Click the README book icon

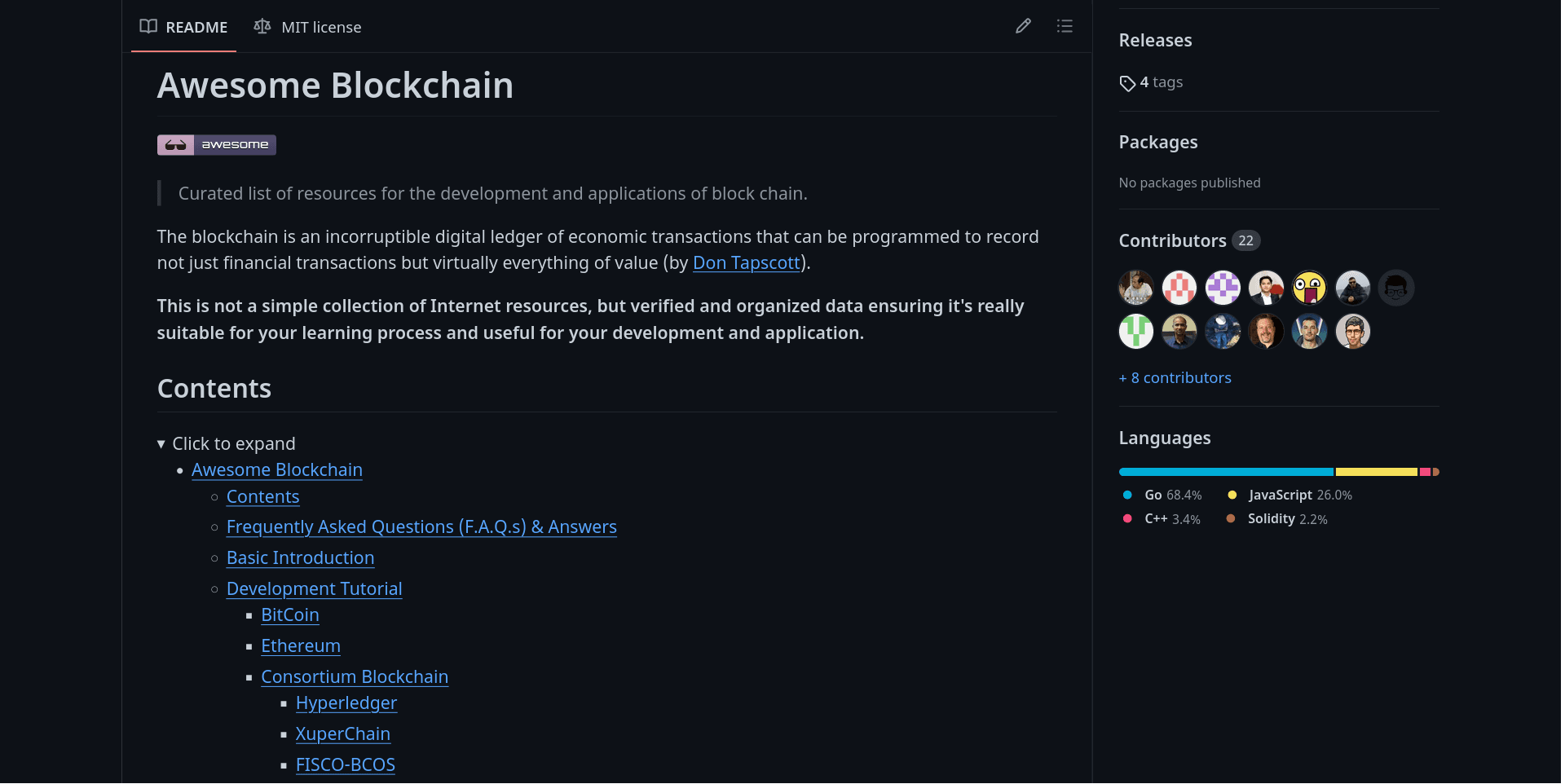pyautogui.click(x=148, y=27)
